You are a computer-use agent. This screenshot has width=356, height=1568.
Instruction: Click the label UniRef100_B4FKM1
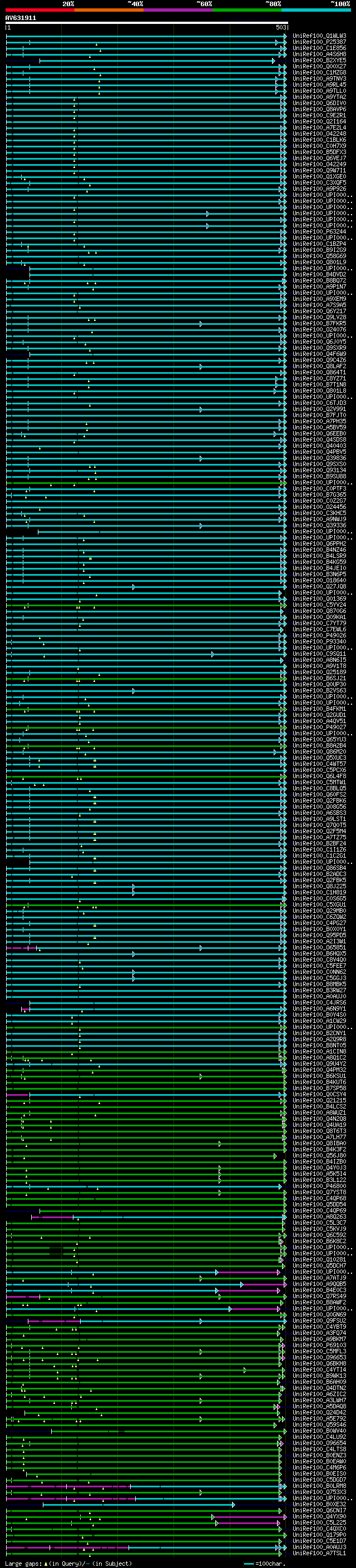[x=319, y=709]
